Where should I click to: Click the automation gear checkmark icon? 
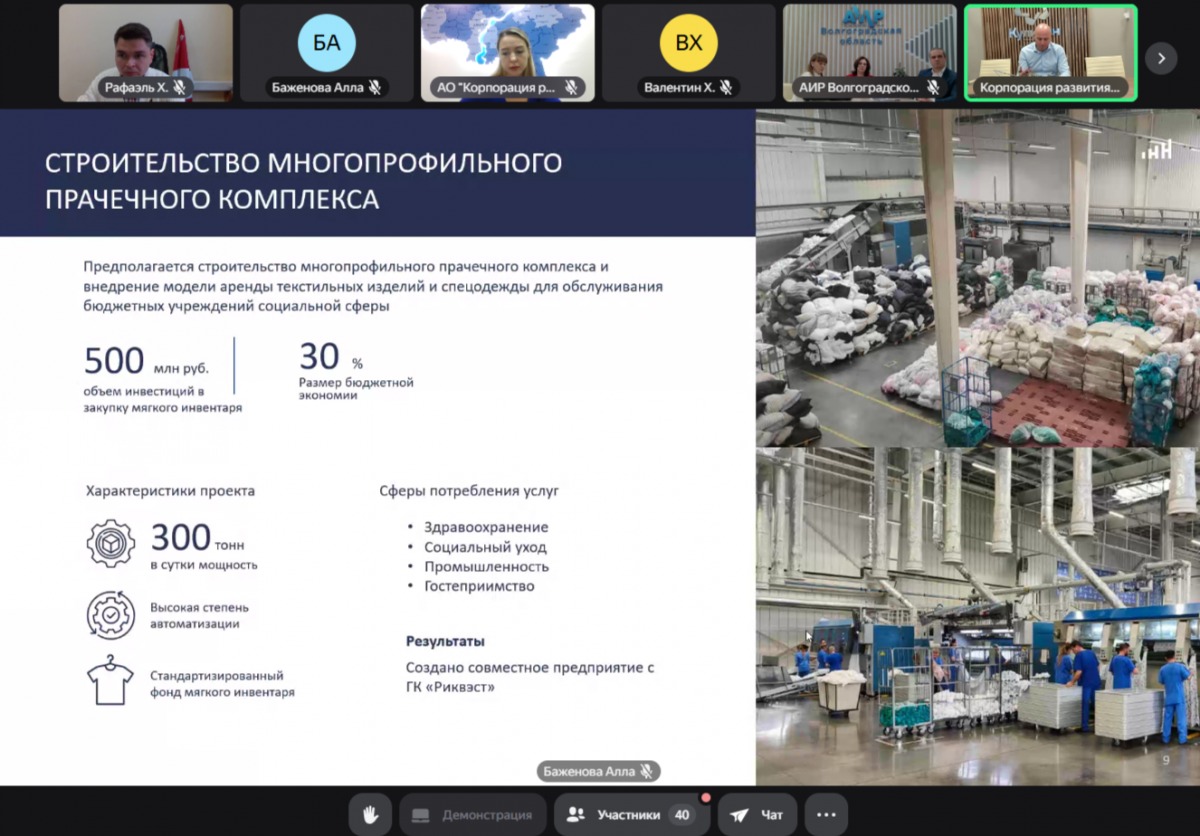[x=110, y=615]
